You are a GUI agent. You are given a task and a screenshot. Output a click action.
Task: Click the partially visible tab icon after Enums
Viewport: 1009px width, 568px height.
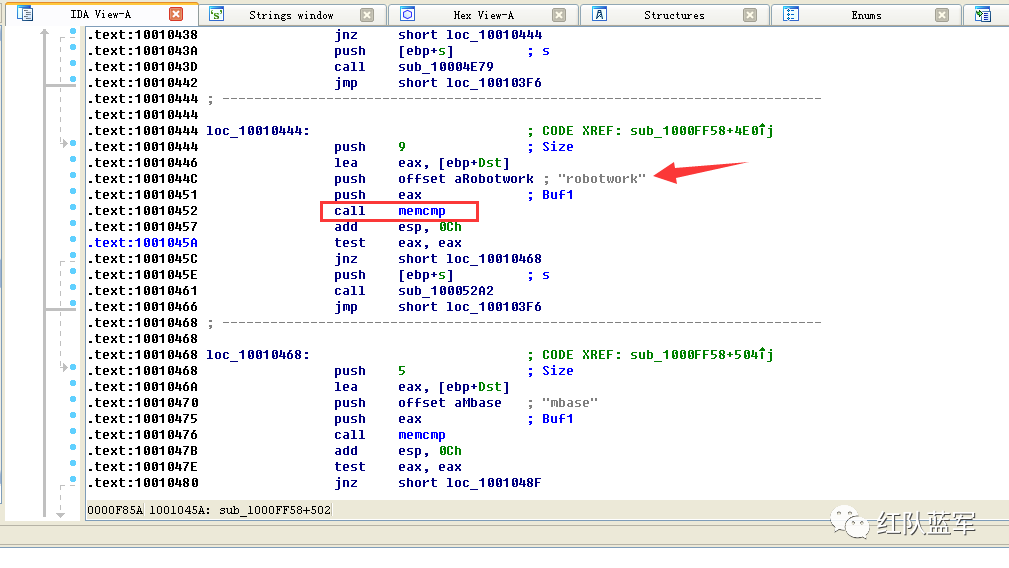tap(983, 15)
